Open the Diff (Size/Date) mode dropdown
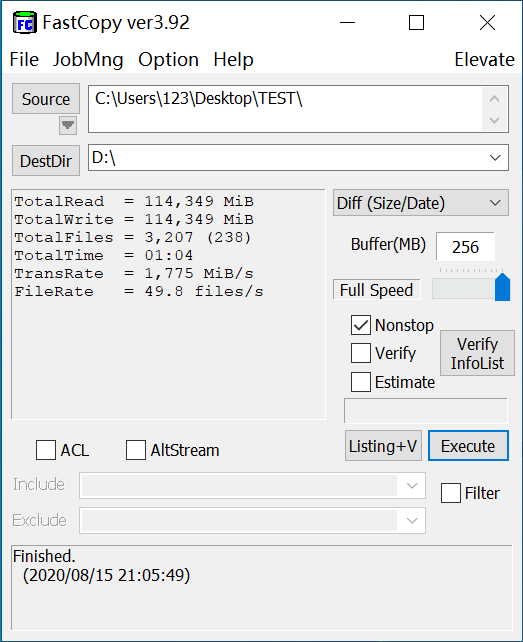The width and height of the screenshot is (523, 642). click(x=495, y=203)
